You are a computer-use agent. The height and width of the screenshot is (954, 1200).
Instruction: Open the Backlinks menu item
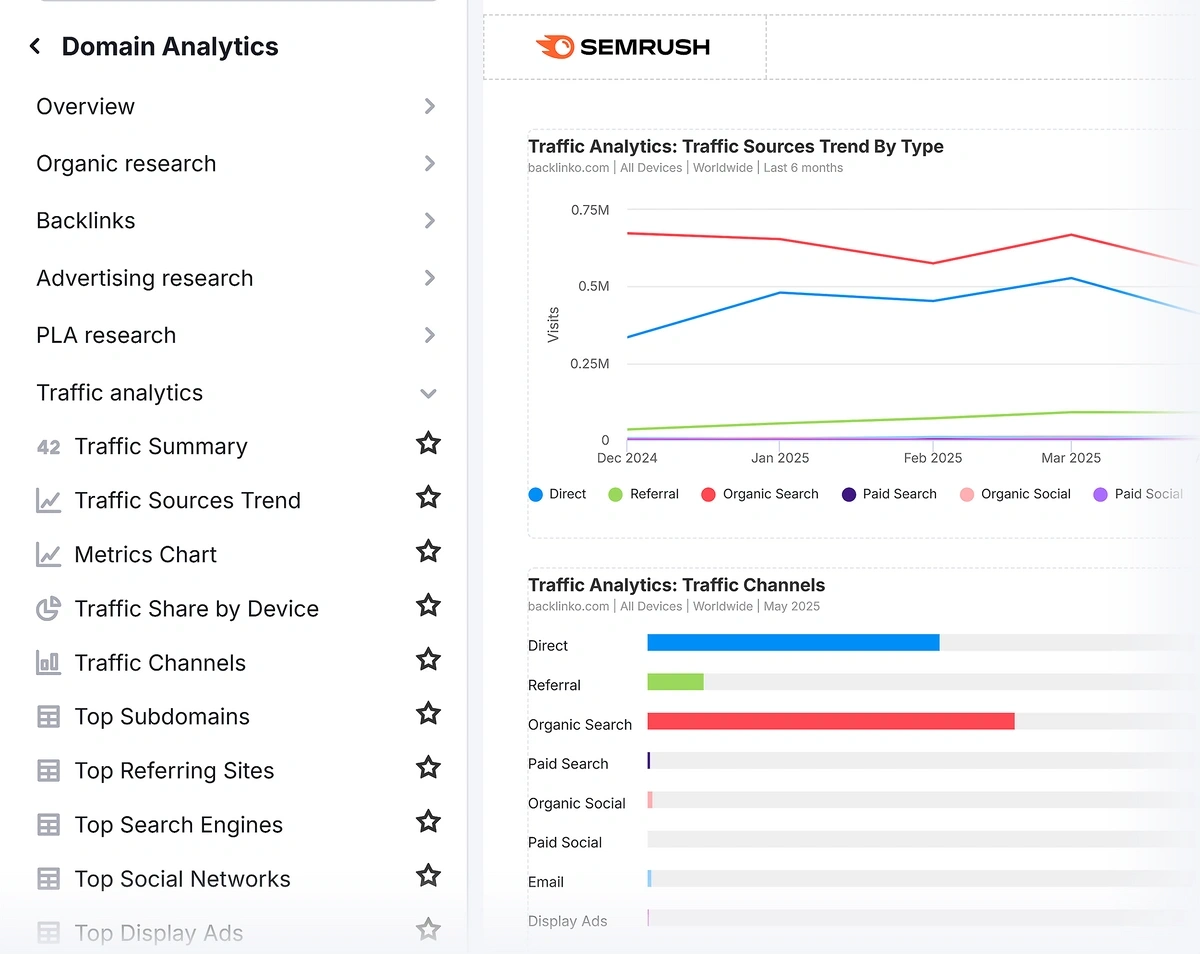(86, 221)
